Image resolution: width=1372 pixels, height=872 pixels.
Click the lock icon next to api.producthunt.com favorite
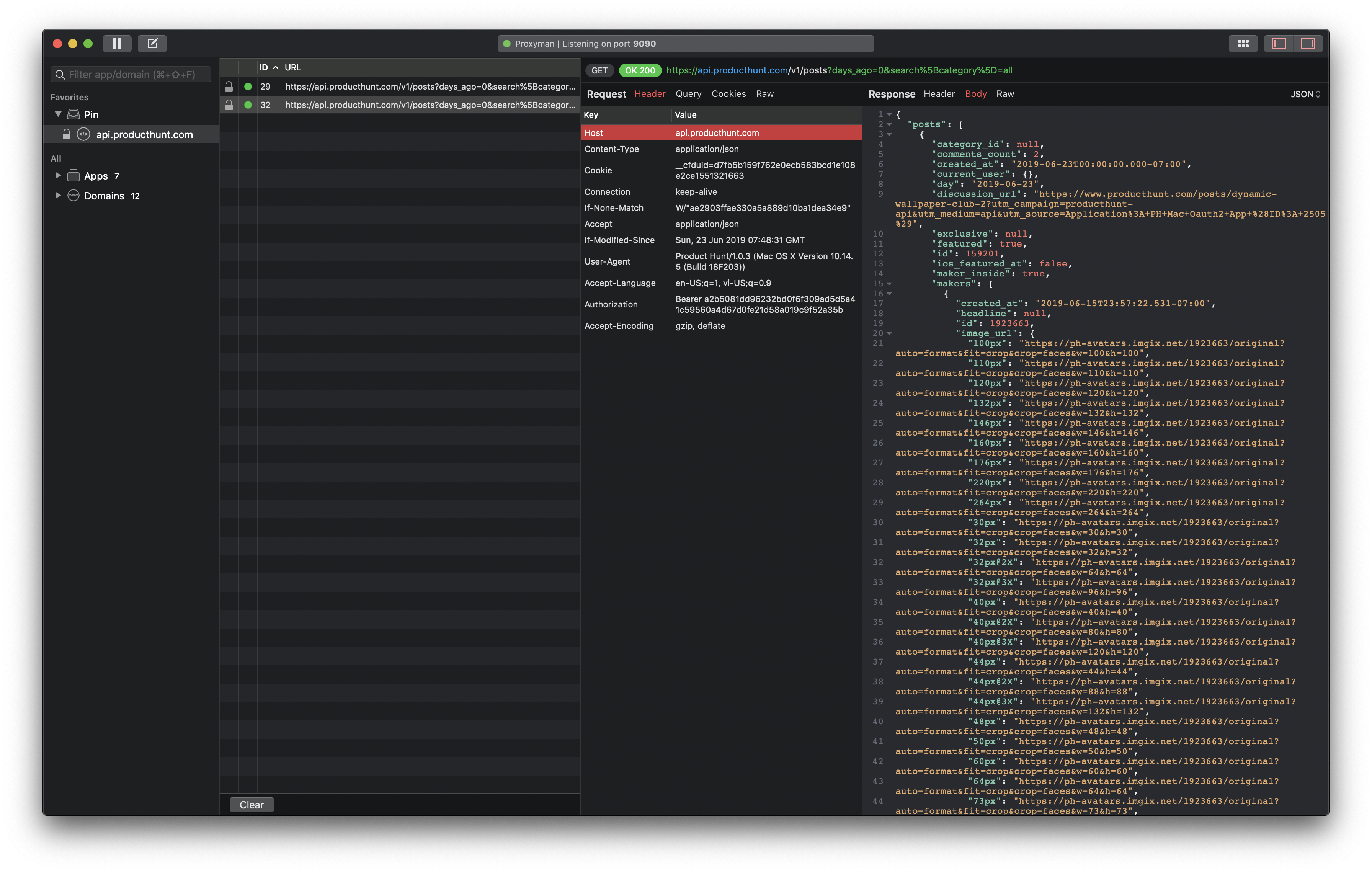pyautogui.click(x=66, y=134)
